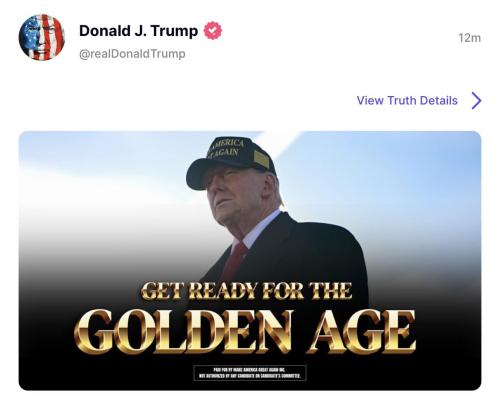Click the GET READY FOR THE caption
500x408 pixels.
(246, 291)
